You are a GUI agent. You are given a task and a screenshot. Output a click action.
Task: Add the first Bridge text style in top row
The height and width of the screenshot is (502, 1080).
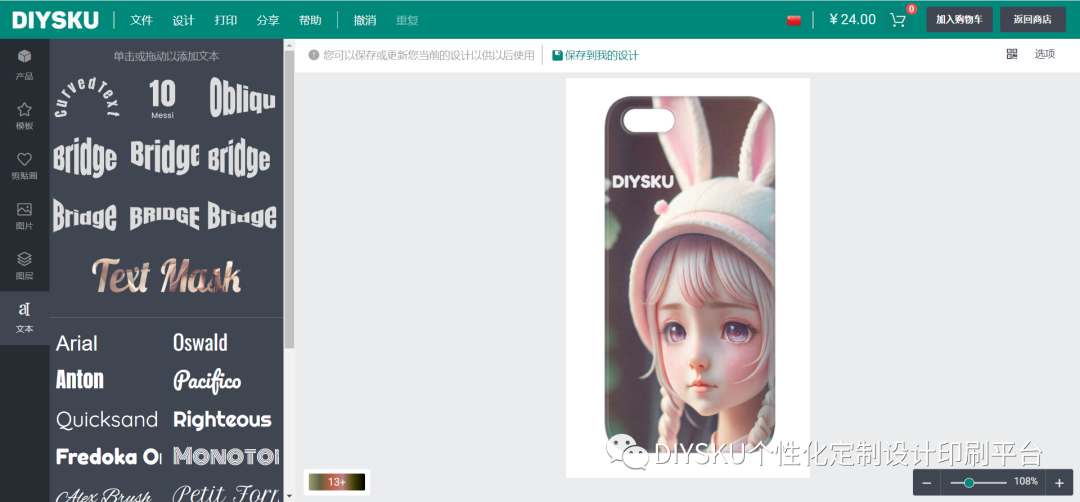85,158
